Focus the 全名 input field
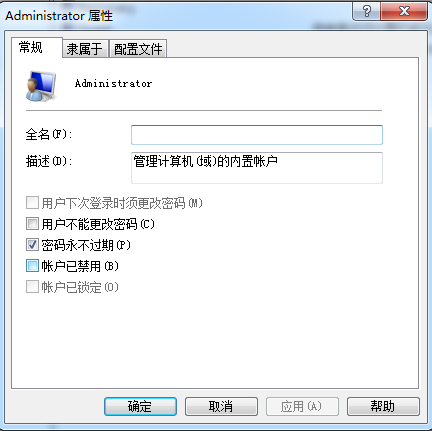 point(257,135)
